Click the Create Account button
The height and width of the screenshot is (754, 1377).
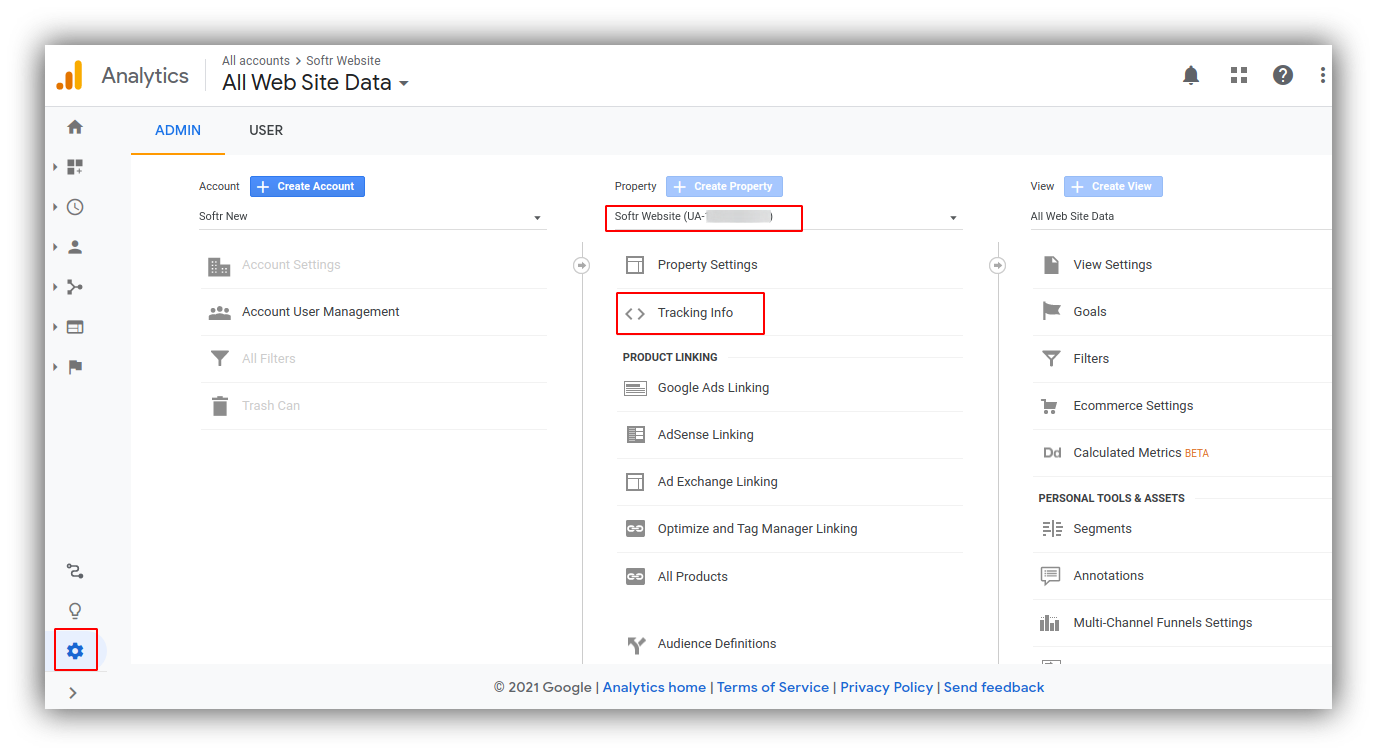(x=307, y=186)
